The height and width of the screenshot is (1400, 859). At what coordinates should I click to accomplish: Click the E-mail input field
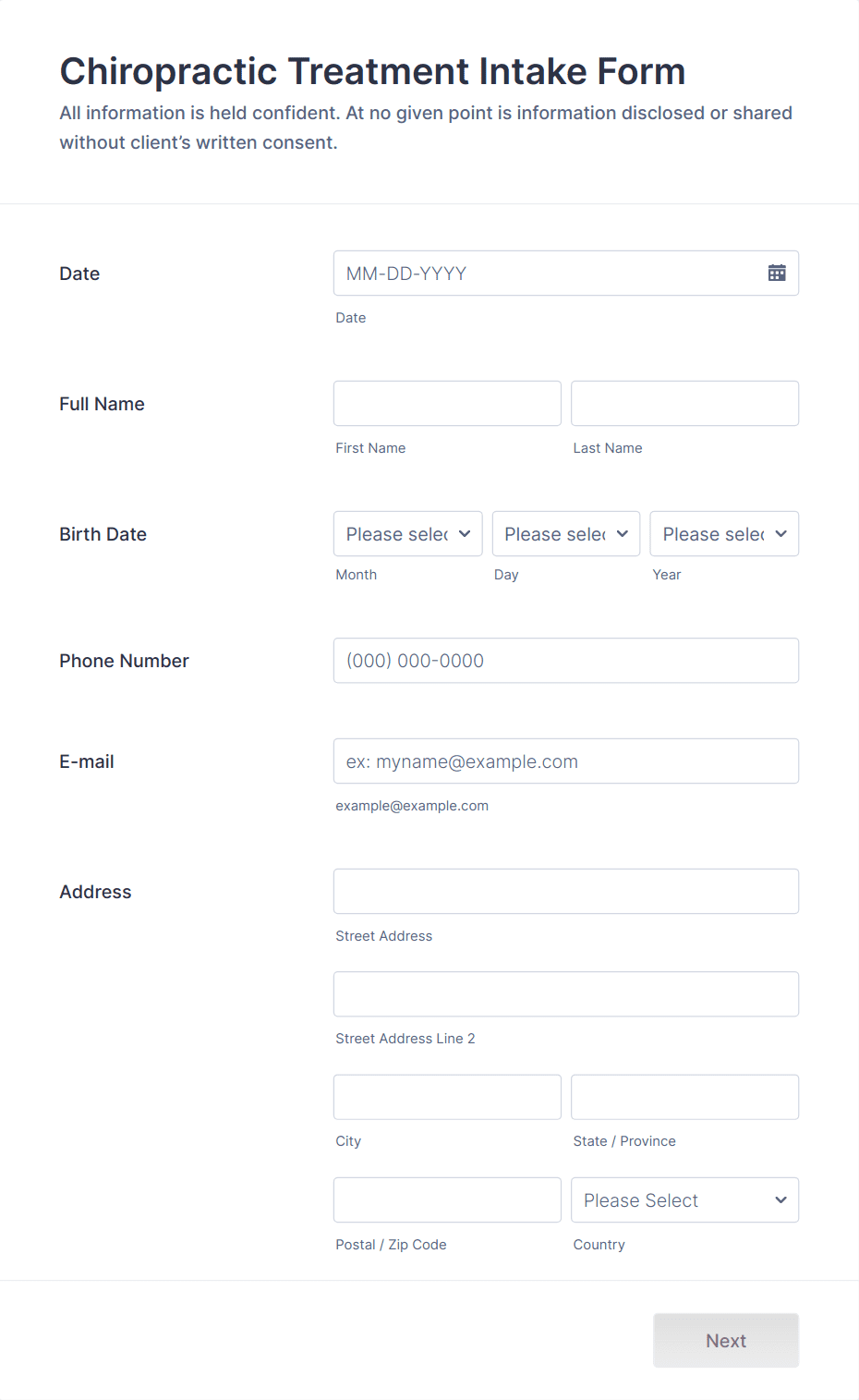pos(565,761)
